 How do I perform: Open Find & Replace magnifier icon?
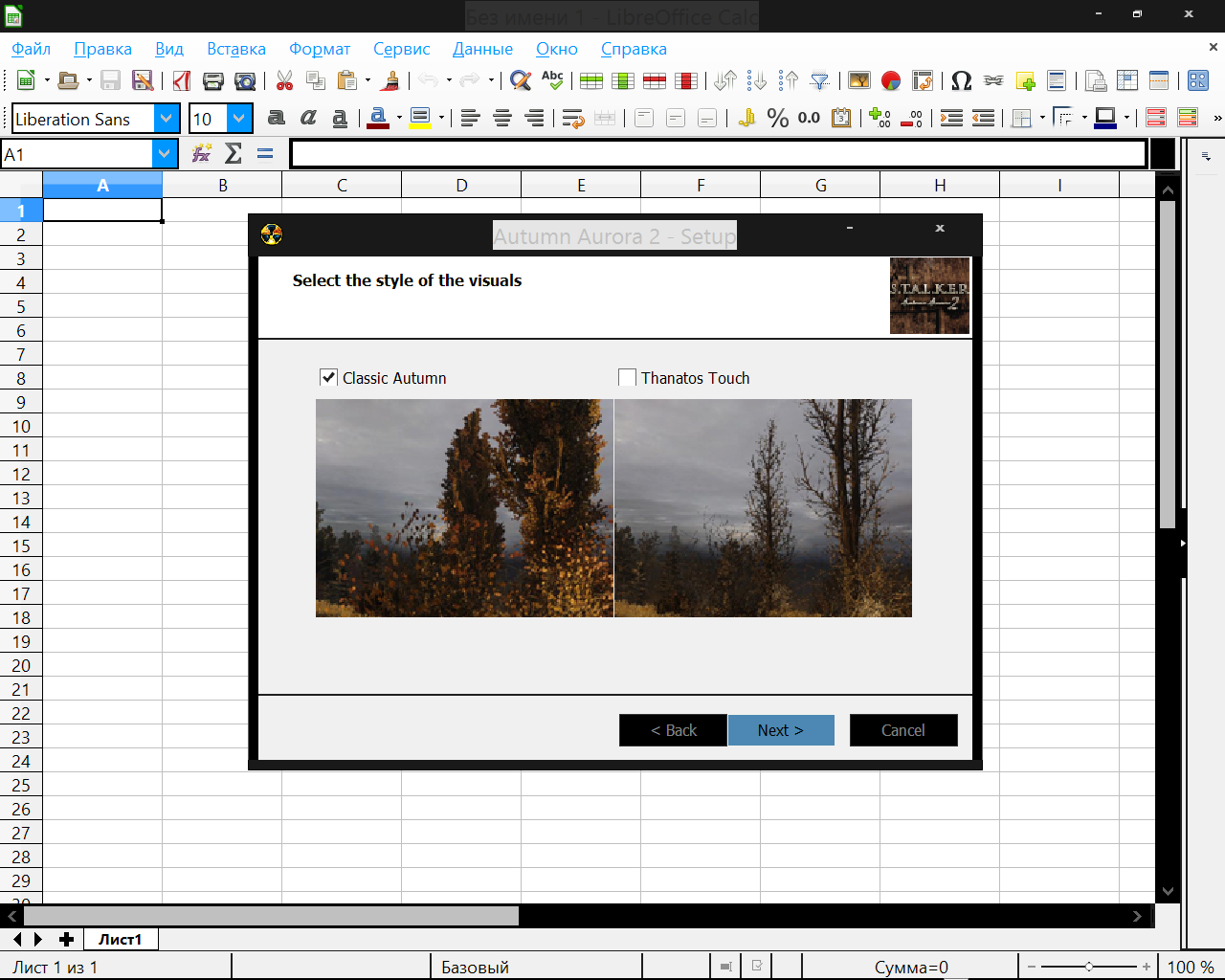[x=521, y=80]
